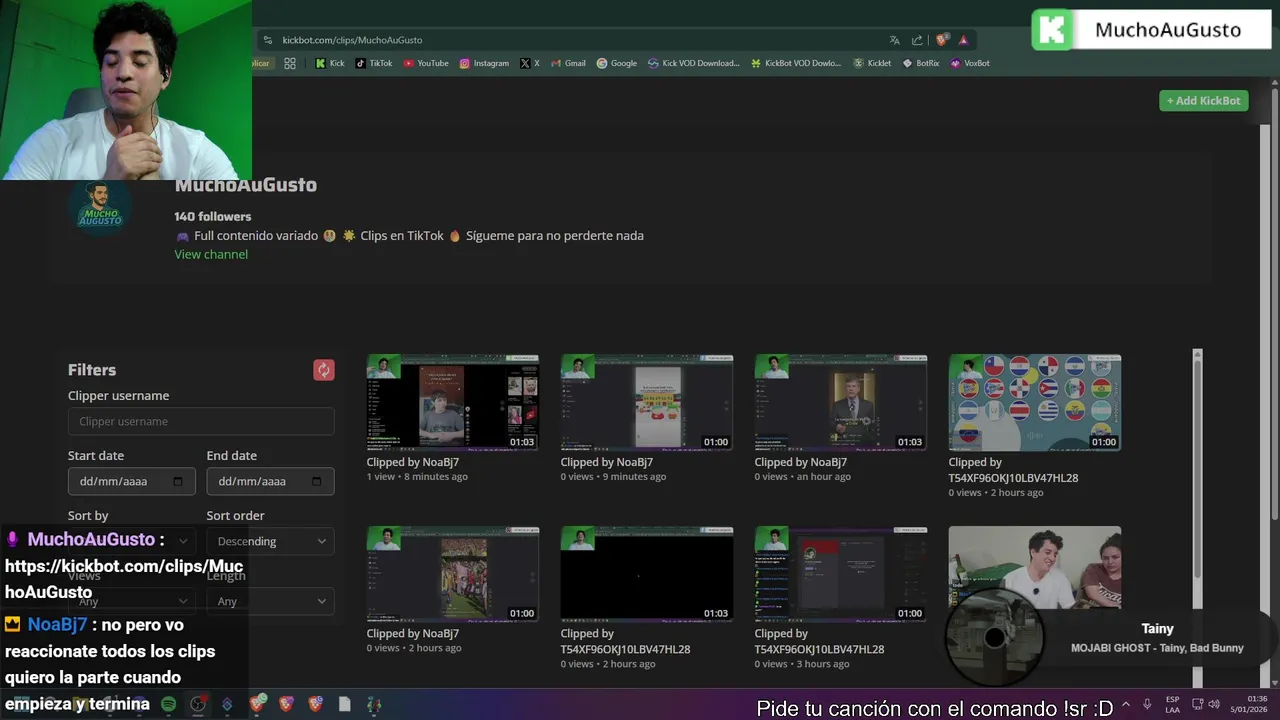Open the X bookmark

(530, 63)
